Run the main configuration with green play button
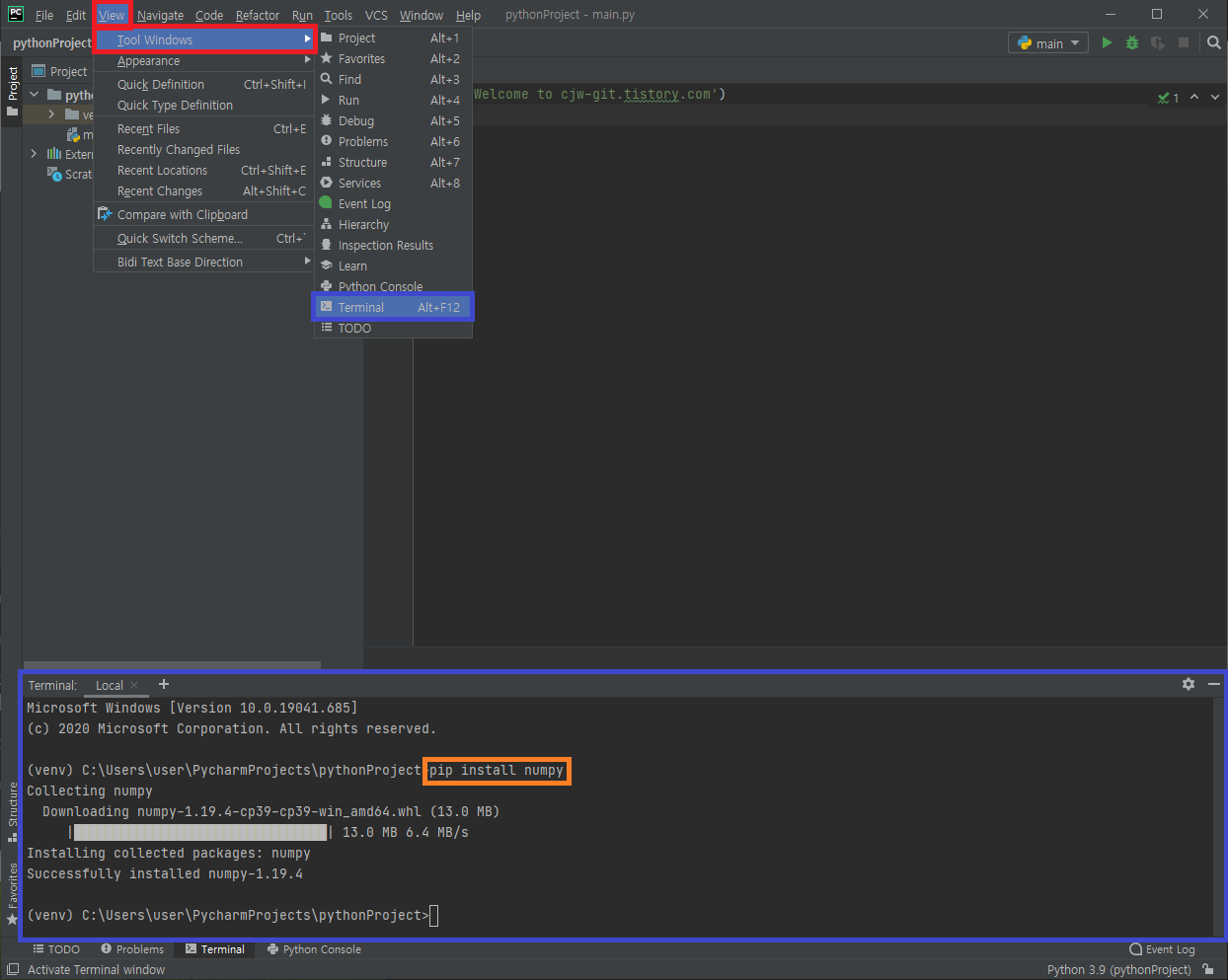Screen dimensions: 1228x980 coord(1107,42)
